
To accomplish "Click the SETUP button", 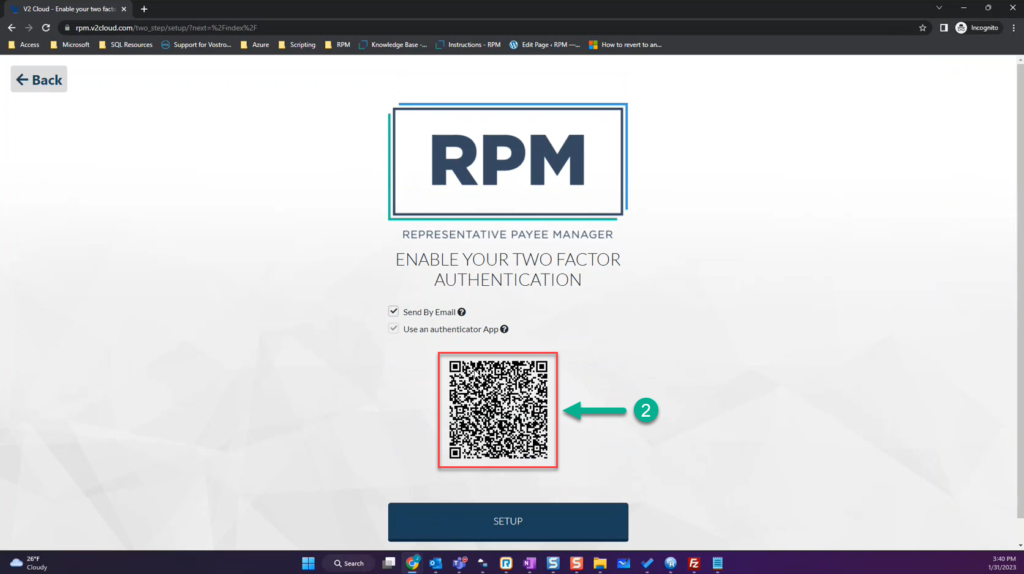I will (507, 521).
